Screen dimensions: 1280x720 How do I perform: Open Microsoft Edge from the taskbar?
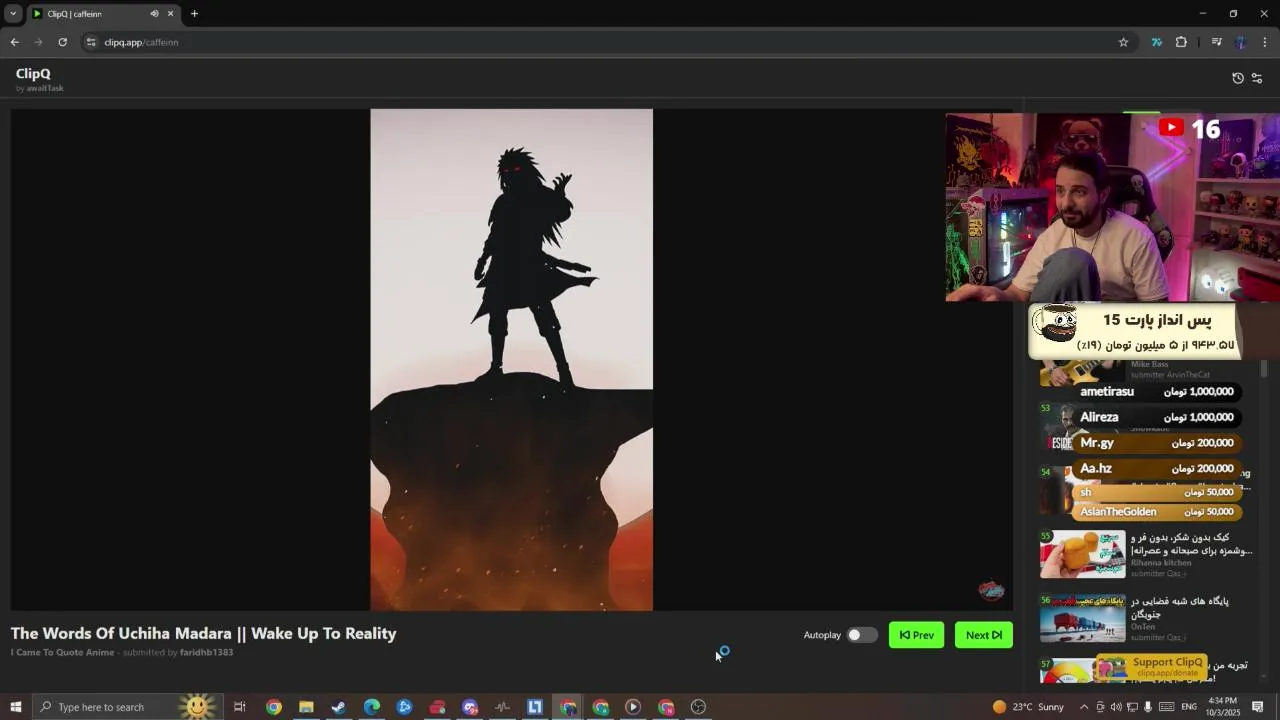[372, 707]
